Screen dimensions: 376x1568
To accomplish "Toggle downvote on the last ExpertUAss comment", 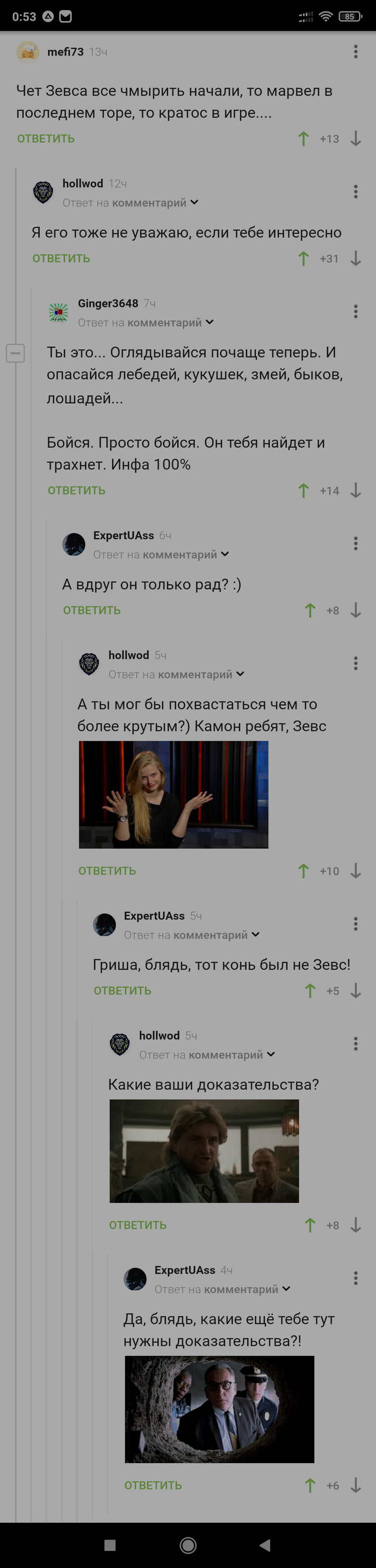I will pyautogui.click(x=357, y=1485).
